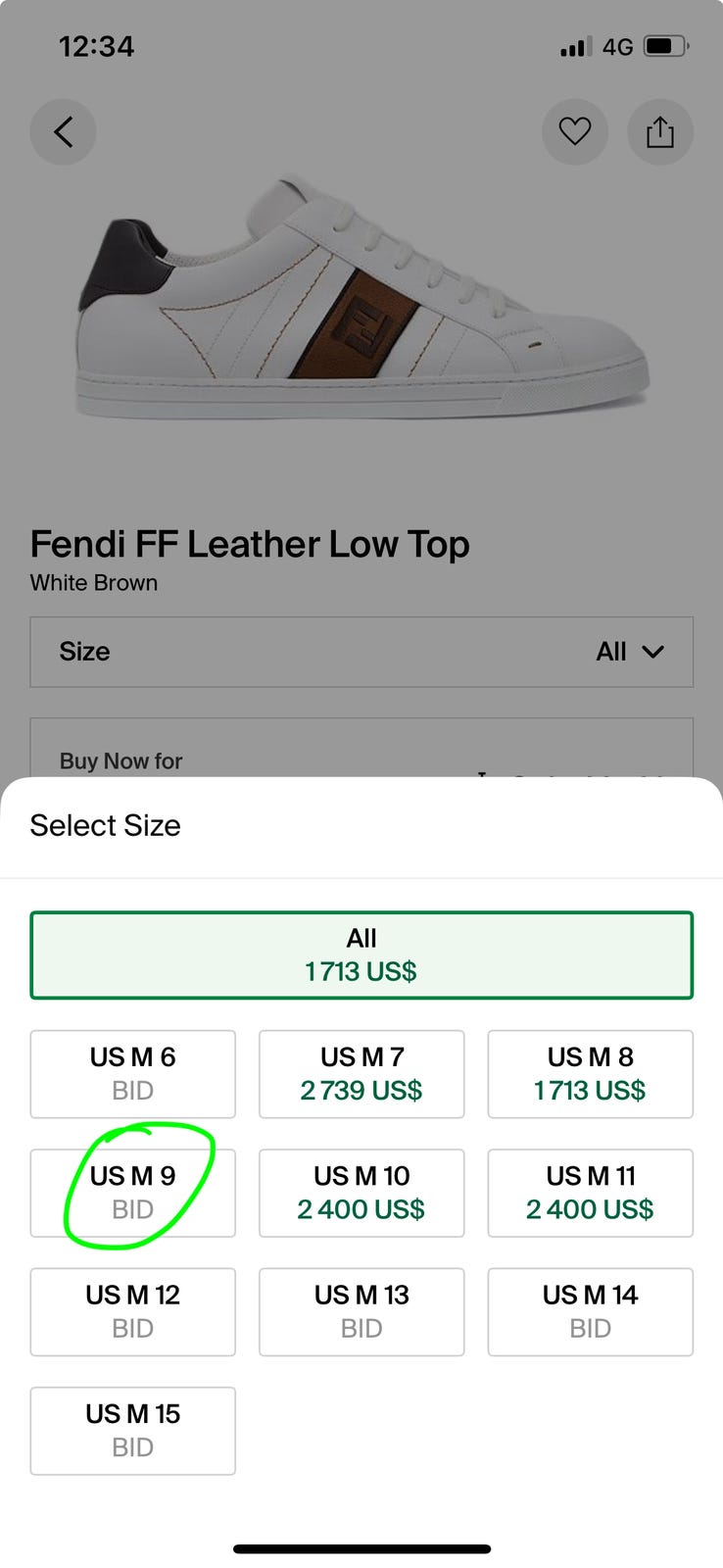This screenshot has width=723, height=1568.
Task: Tap the battery status icon
Action: tap(665, 46)
